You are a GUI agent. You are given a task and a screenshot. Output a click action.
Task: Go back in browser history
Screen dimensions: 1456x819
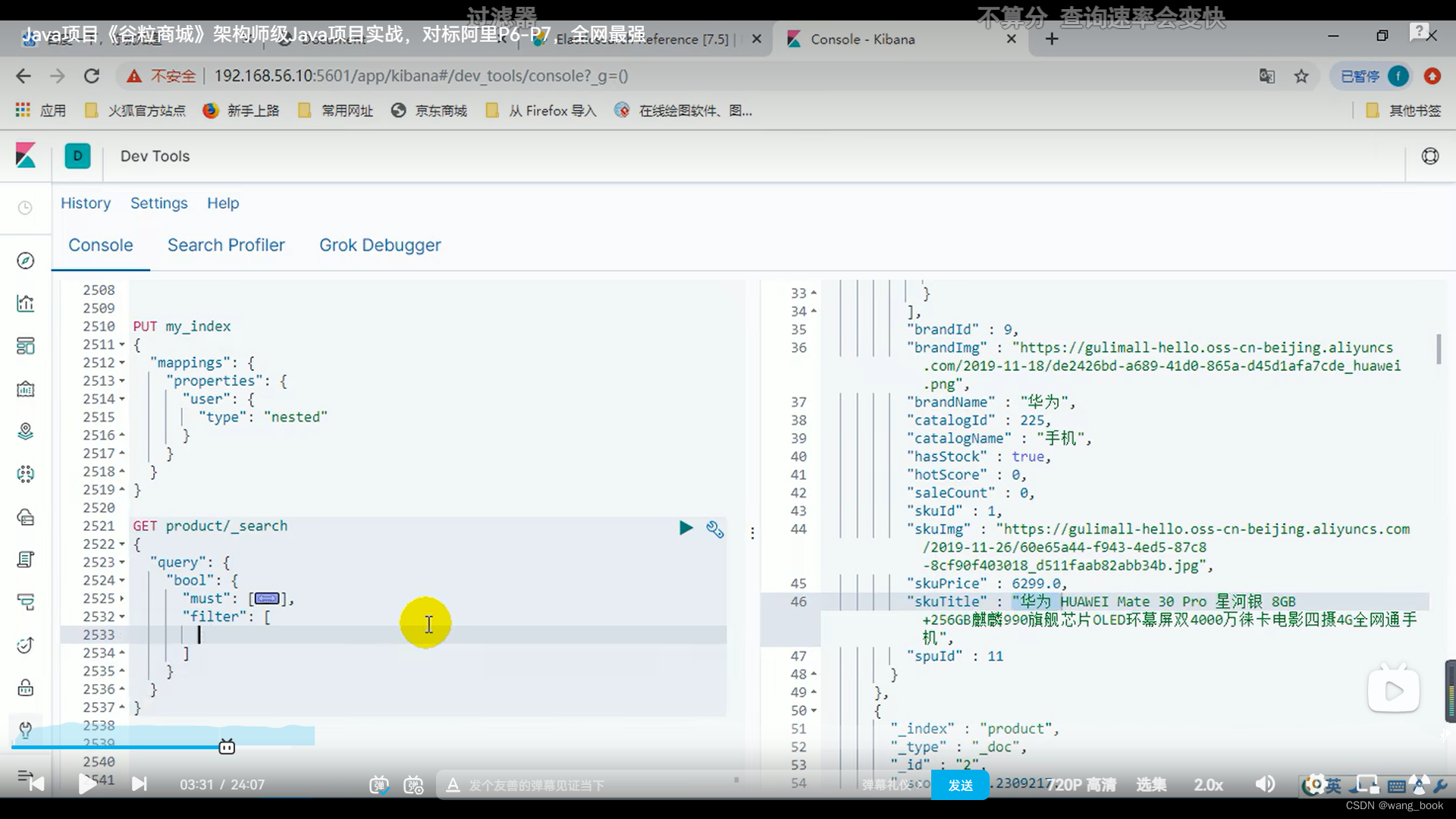(x=24, y=76)
